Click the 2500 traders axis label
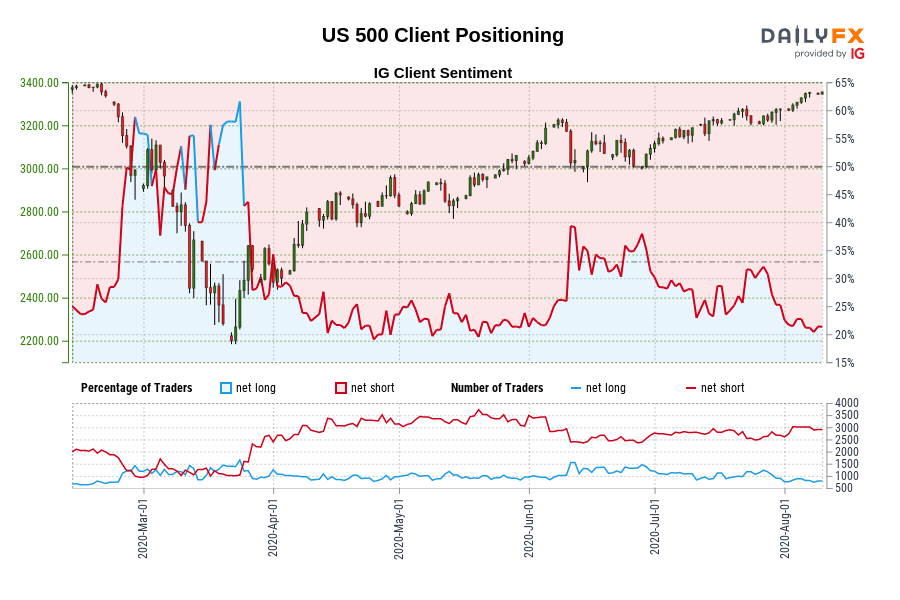 847,440
